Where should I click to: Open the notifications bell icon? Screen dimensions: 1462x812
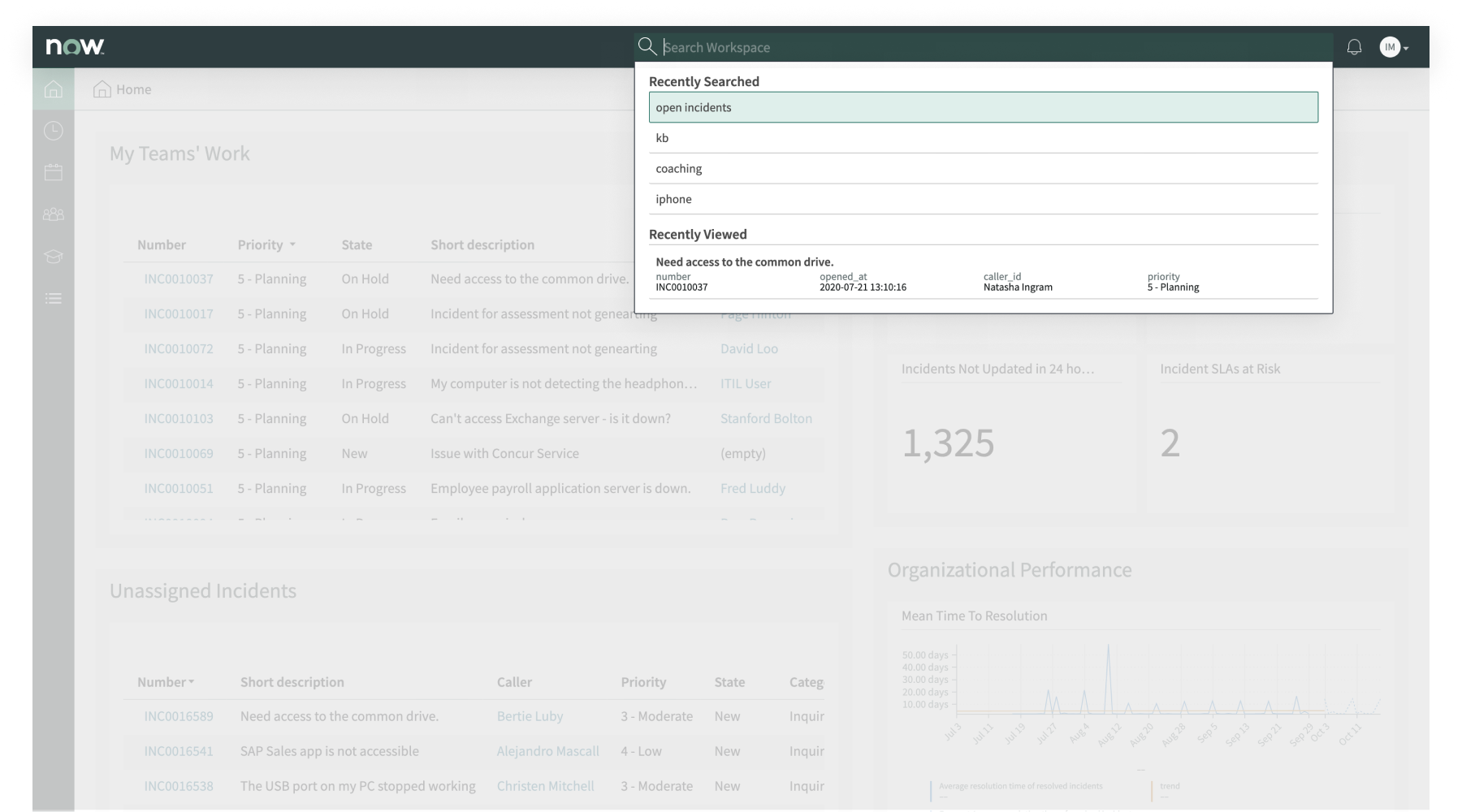click(1354, 47)
